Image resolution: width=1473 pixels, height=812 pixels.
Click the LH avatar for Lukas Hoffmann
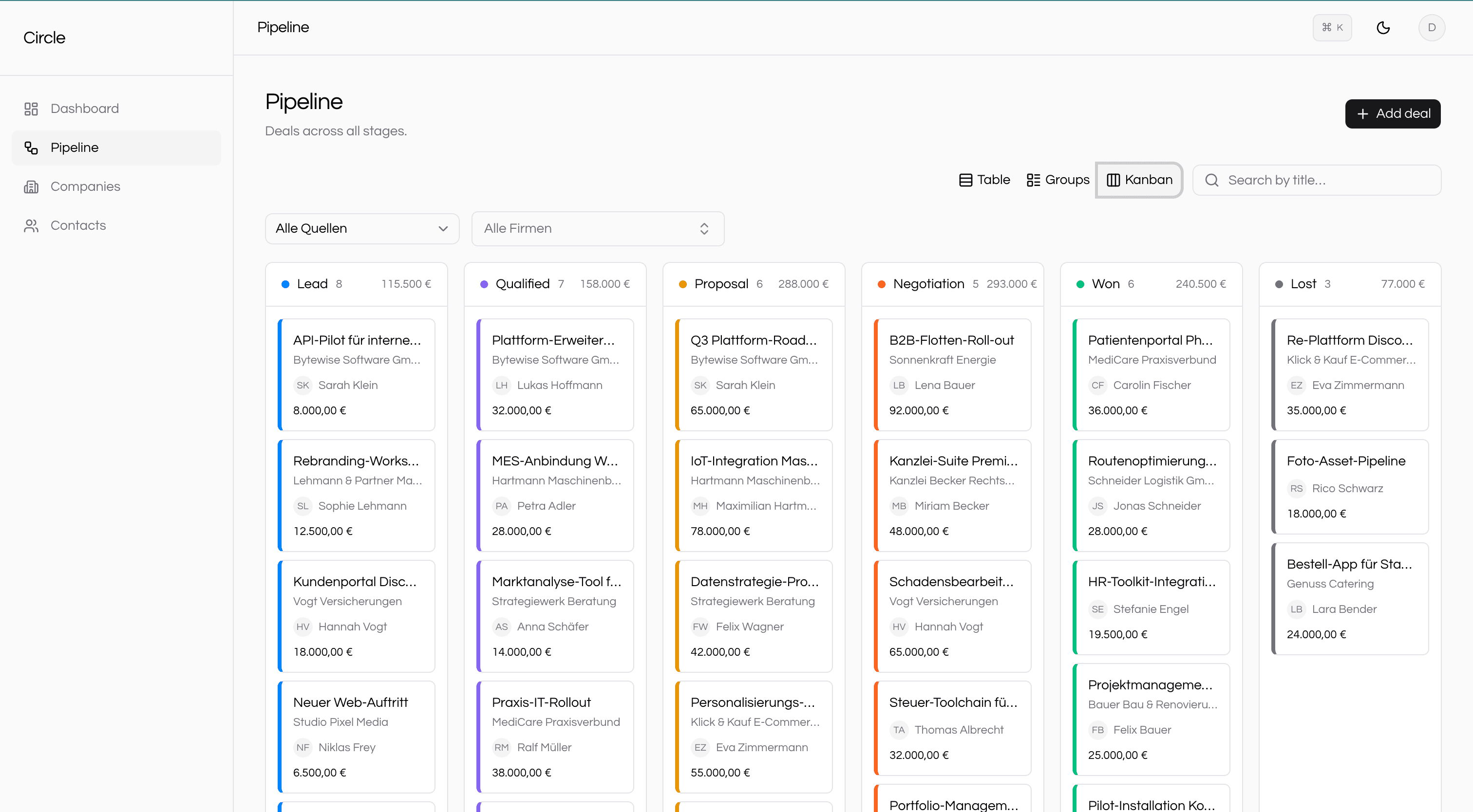pyautogui.click(x=502, y=385)
